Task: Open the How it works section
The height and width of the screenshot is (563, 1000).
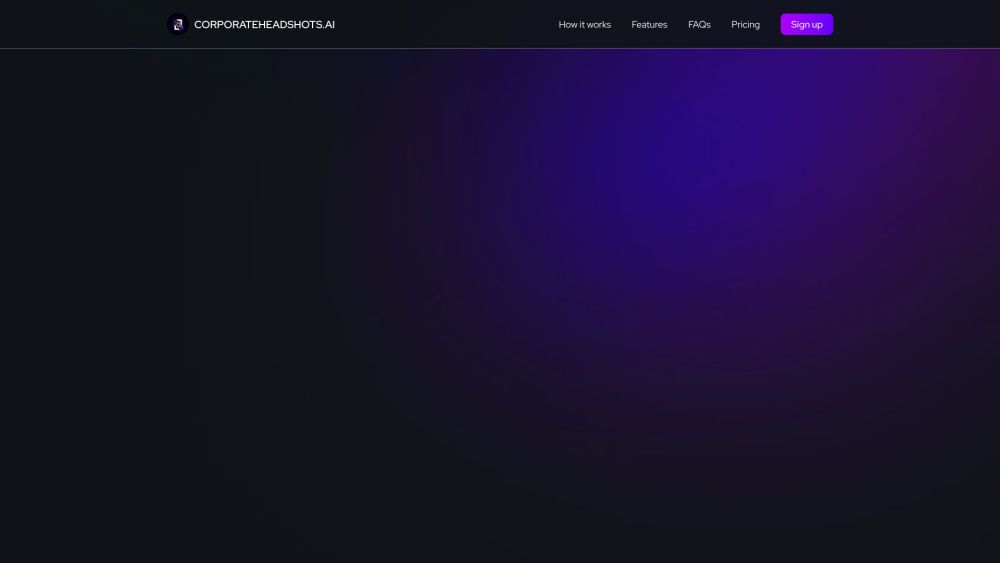Action: tap(584, 24)
